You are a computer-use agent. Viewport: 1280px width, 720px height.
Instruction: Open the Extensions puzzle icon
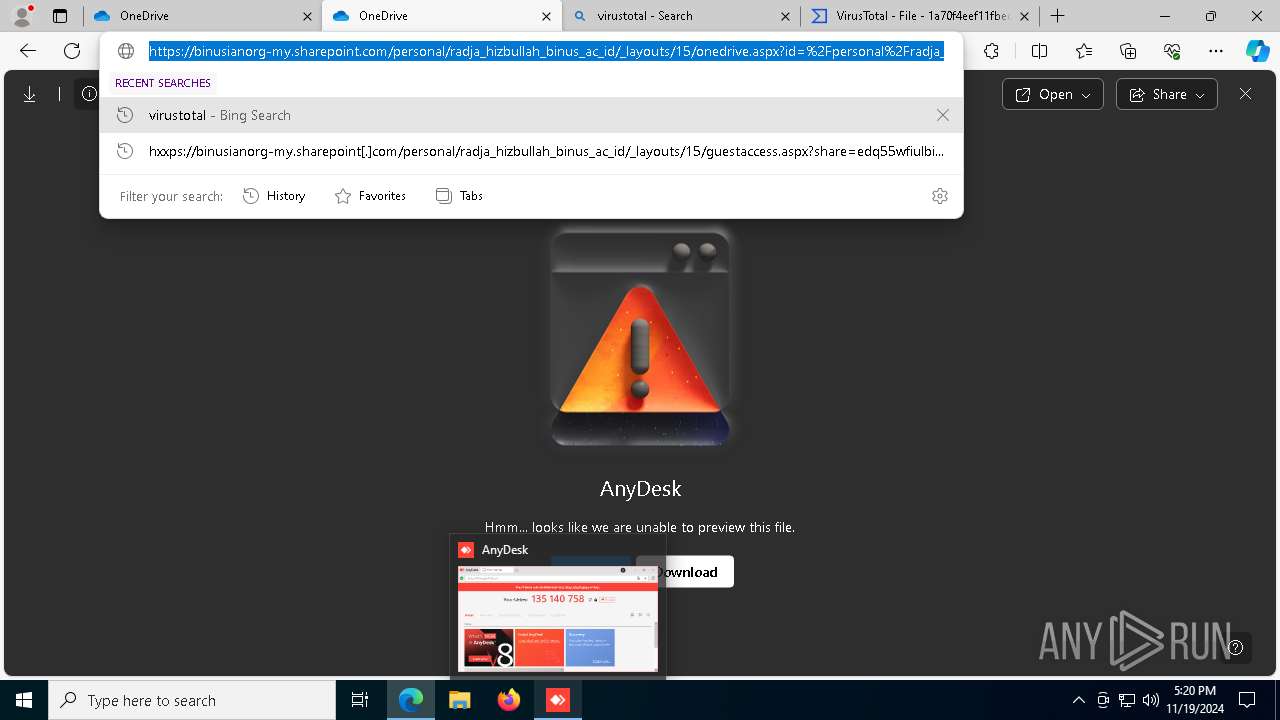(991, 51)
